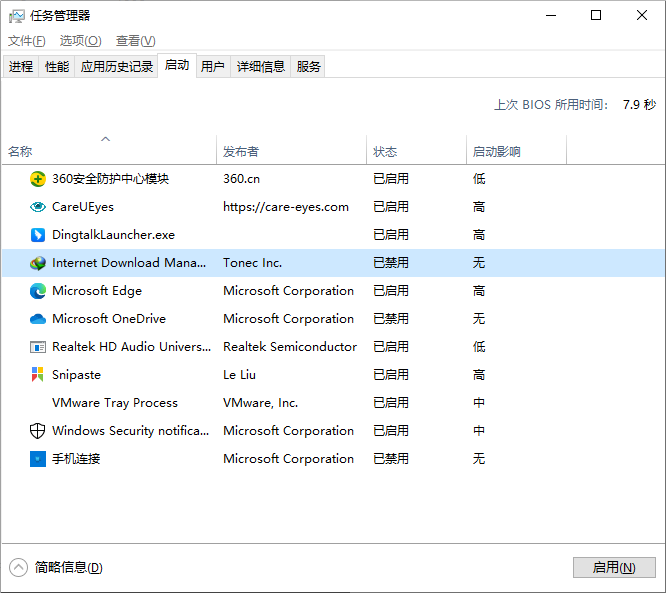666x593 pixels.
Task: Click the 手机连接 app icon
Action: point(38,459)
